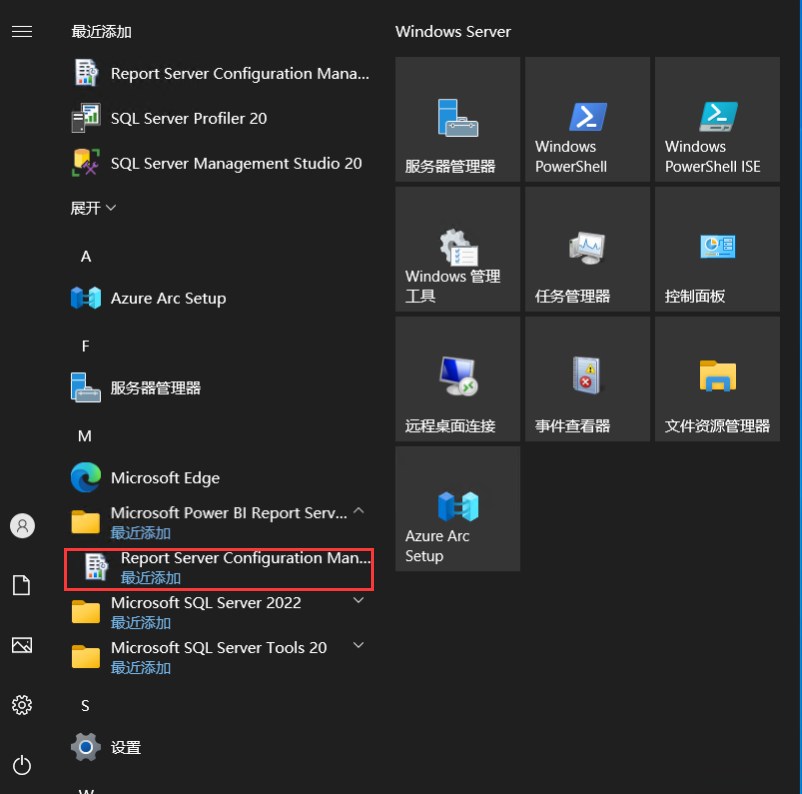
Task: Open the Settings gear in sidebar
Action: click(x=22, y=705)
